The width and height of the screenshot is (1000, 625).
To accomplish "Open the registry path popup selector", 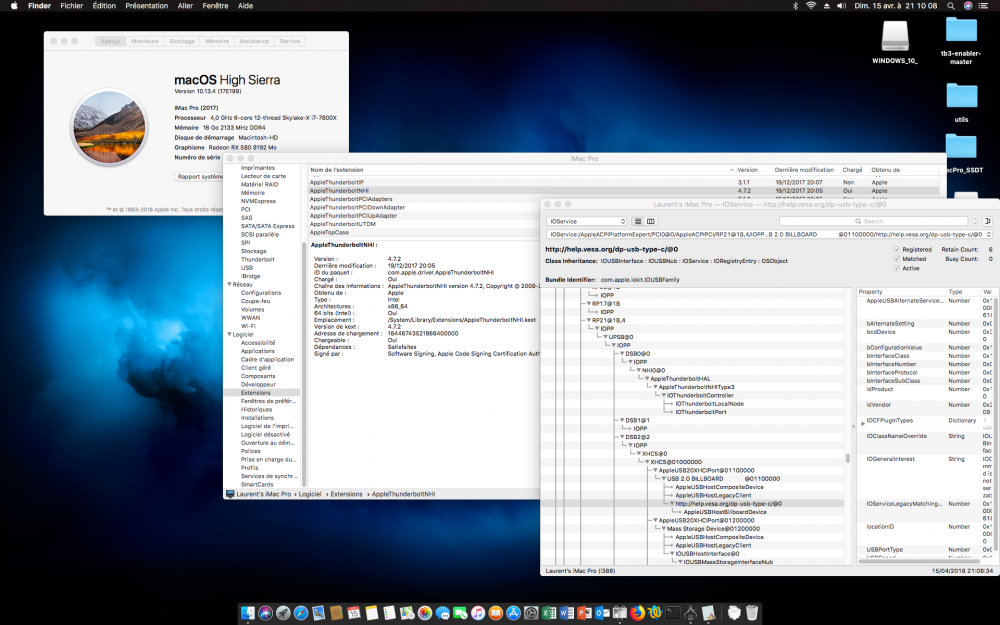I will pos(769,235).
